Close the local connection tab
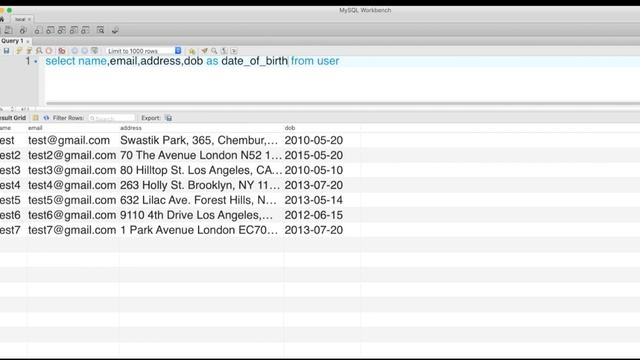Viewport: 640px width, 360px height. (x=29, y=19)
